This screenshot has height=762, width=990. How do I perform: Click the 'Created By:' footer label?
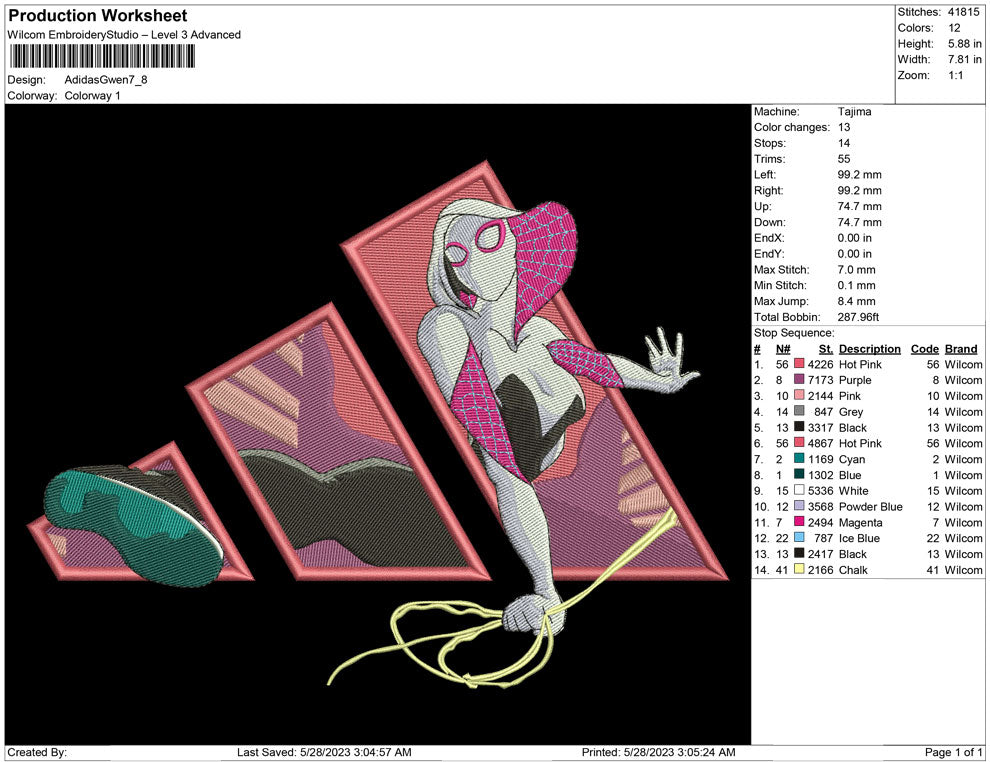click(x=37, y=752)
